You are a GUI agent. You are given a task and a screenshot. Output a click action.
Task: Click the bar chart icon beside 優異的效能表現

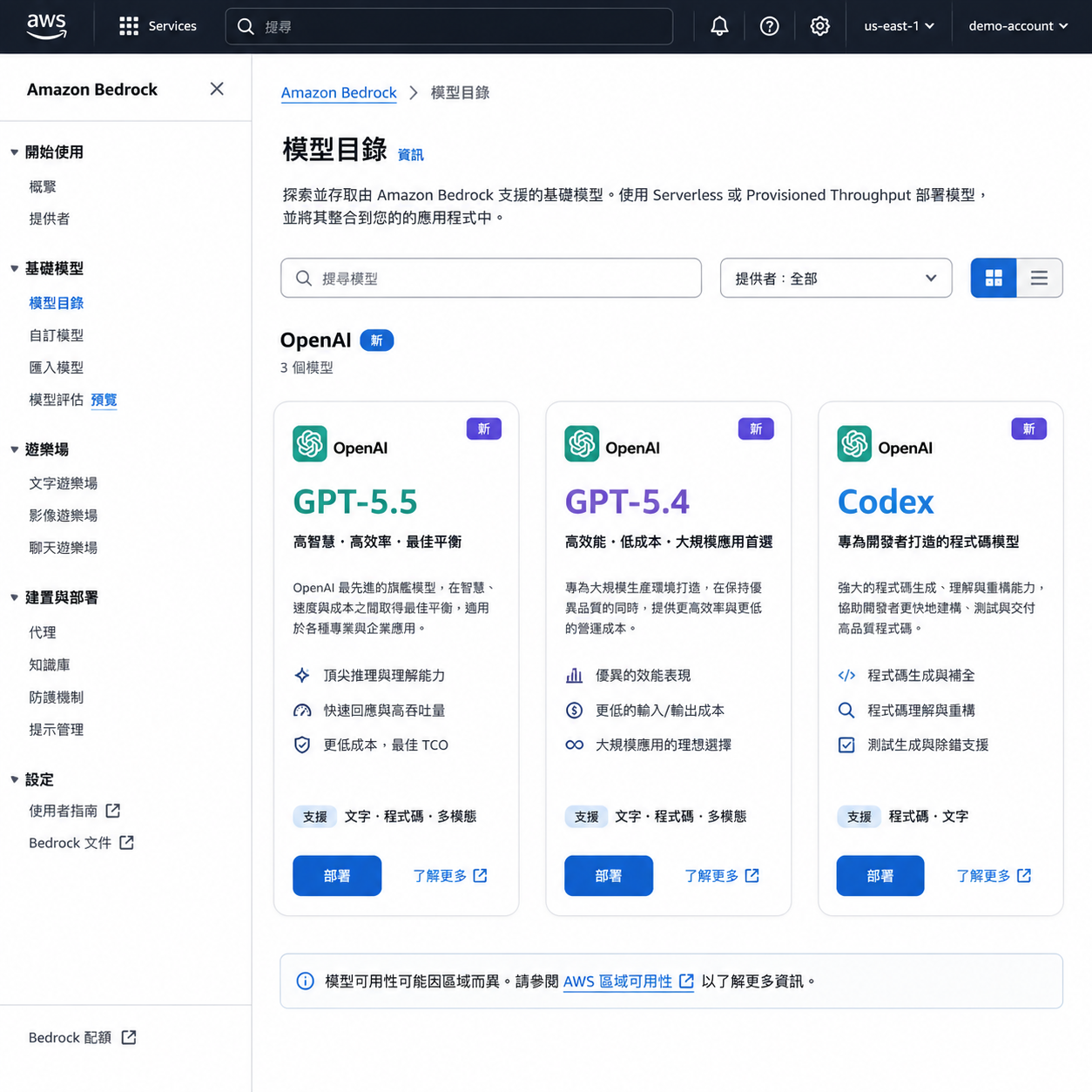coord(574,675)
